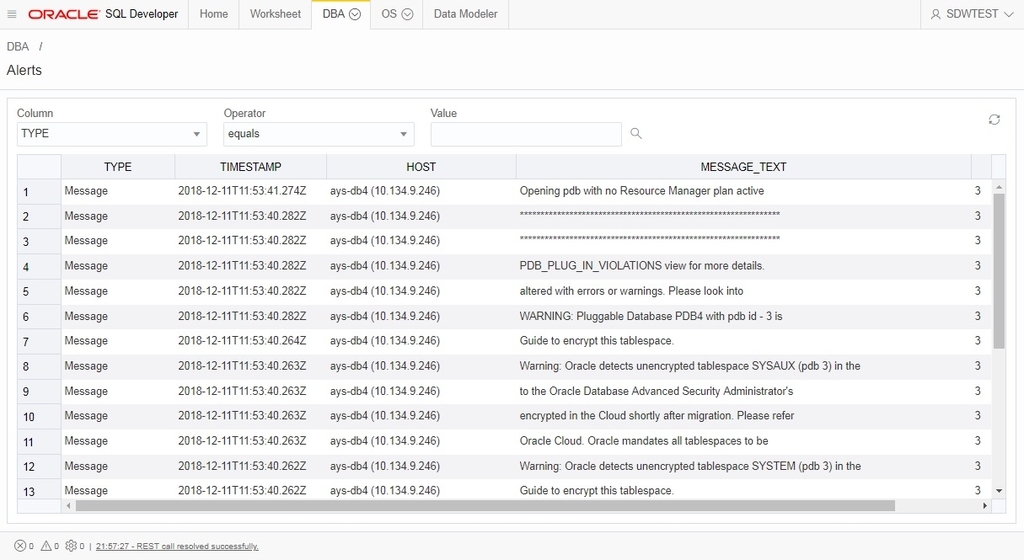Sort by the TYPE column header
Viewport: 1024px width, 560px height.
(x=118, y=167)
